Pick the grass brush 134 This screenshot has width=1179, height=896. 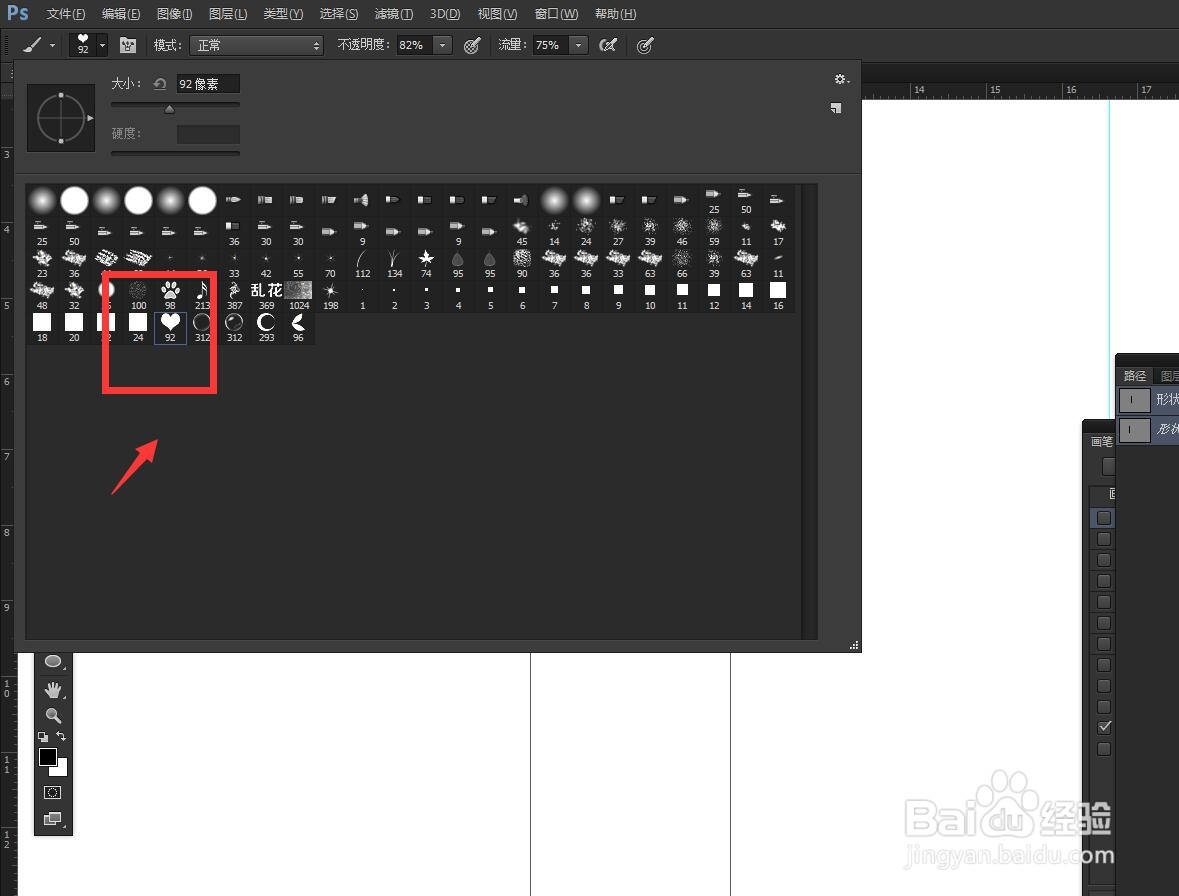coord(394,263)
